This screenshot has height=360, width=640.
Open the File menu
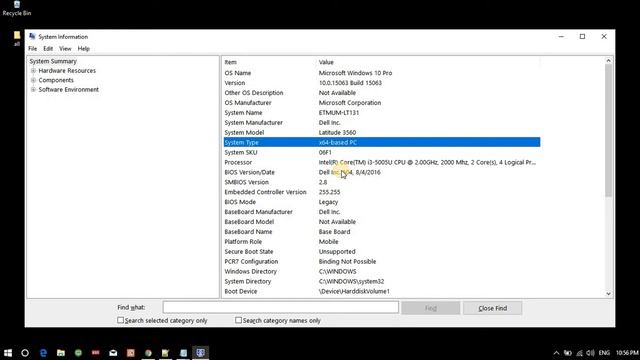(33, 49)
